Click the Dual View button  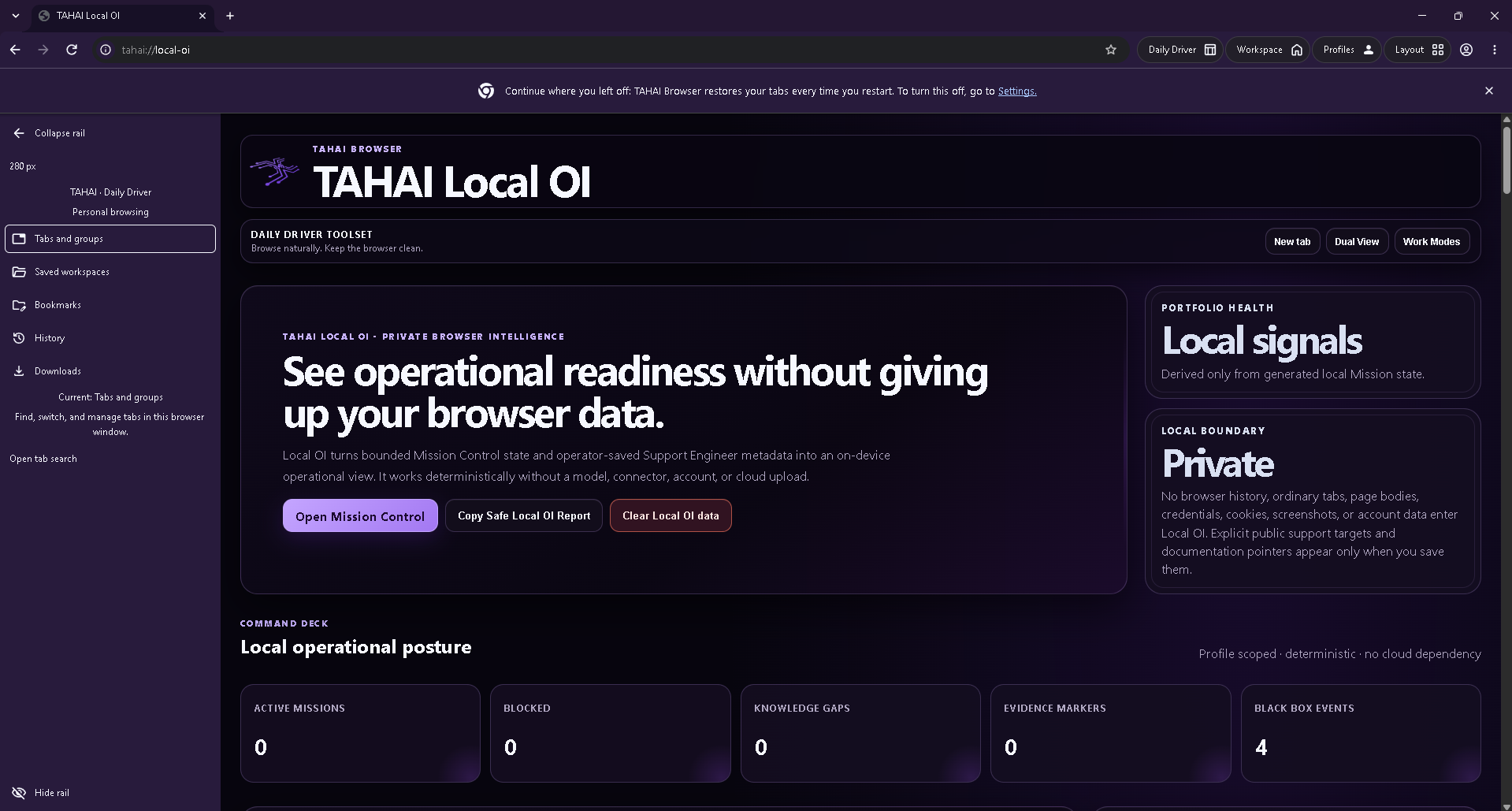point(1357,242)
